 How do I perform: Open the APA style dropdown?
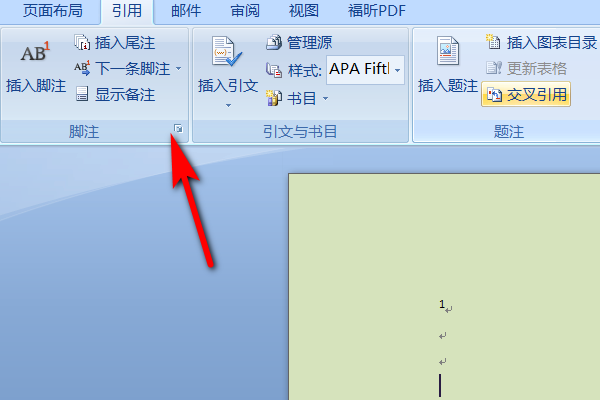(398, 70)
